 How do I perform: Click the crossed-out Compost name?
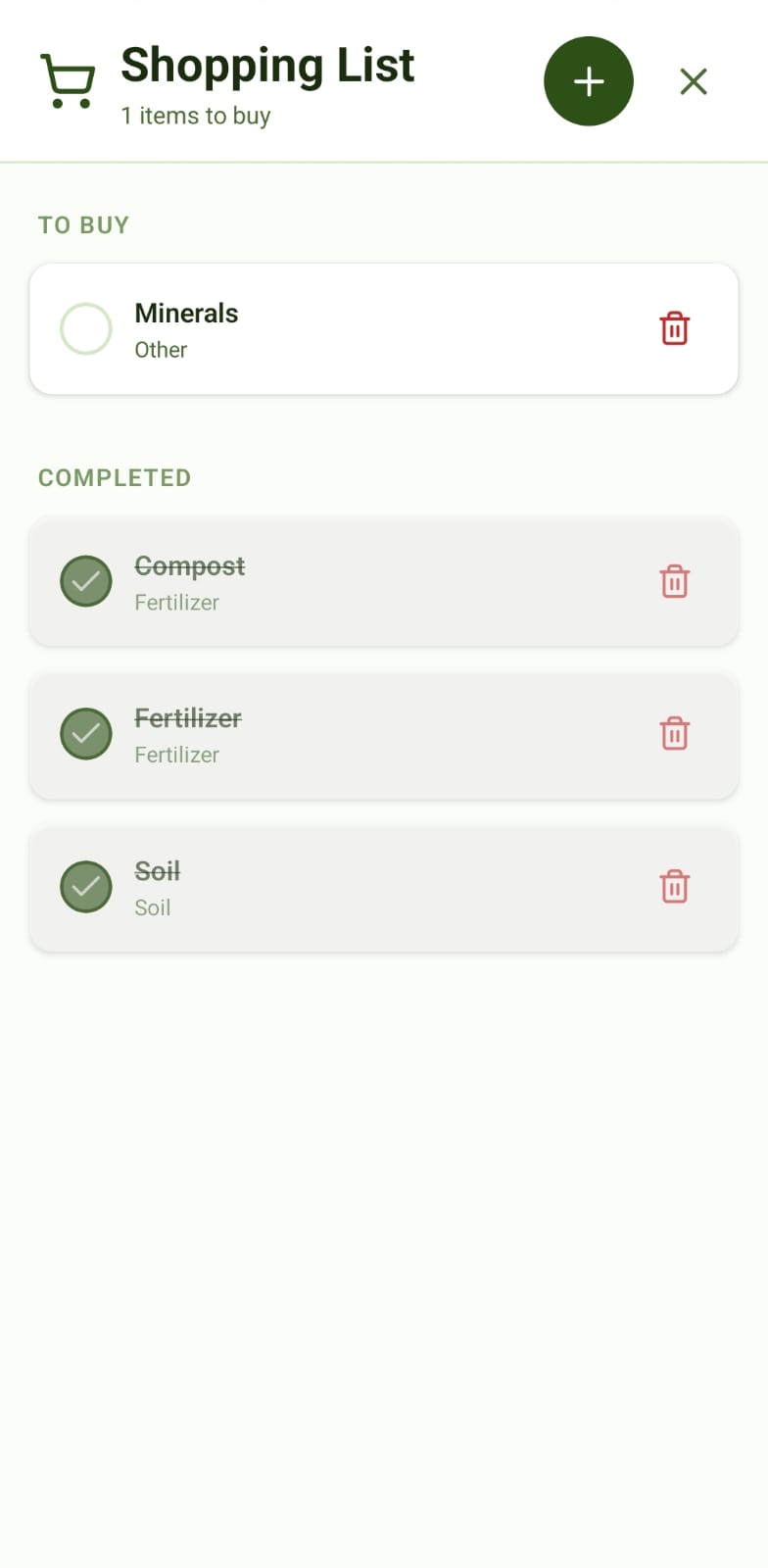[x=189, y=566]
